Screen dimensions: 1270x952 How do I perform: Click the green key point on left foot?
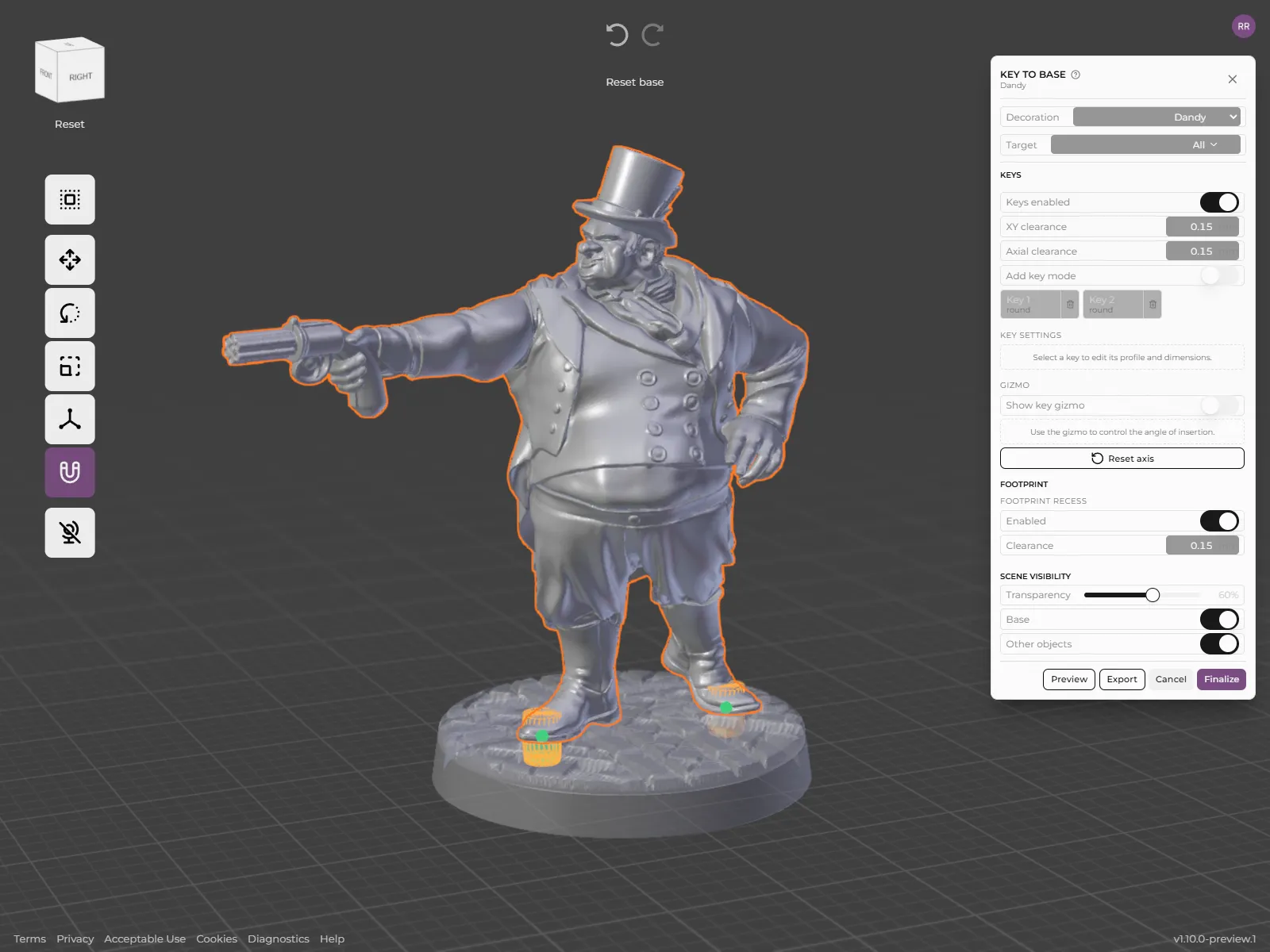pos(542,736)
